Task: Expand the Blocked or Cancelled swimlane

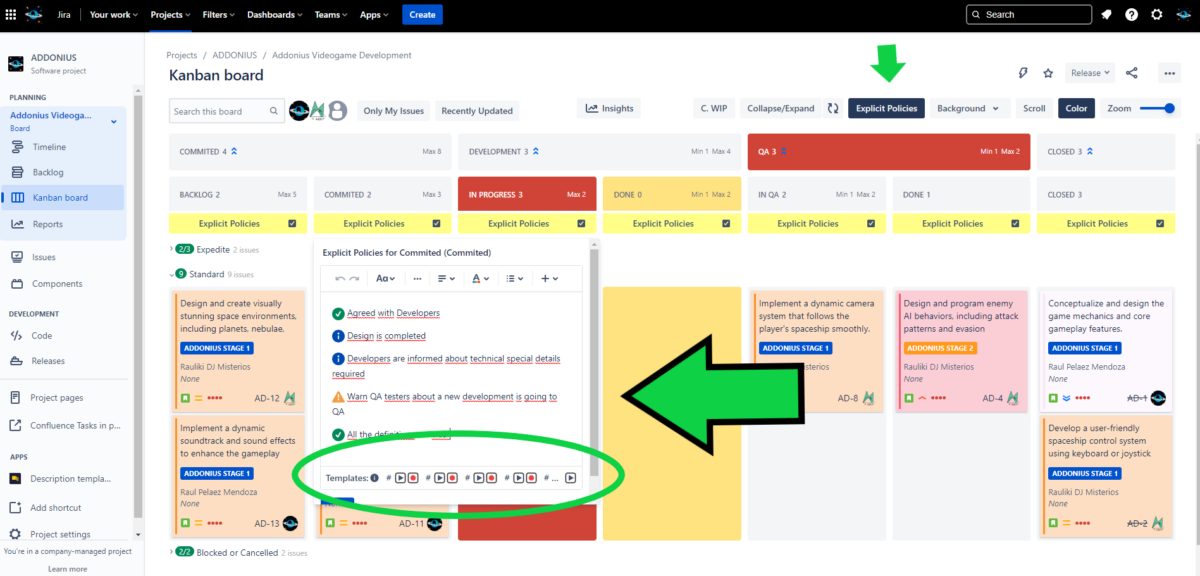Action: [x=172, y=552]
